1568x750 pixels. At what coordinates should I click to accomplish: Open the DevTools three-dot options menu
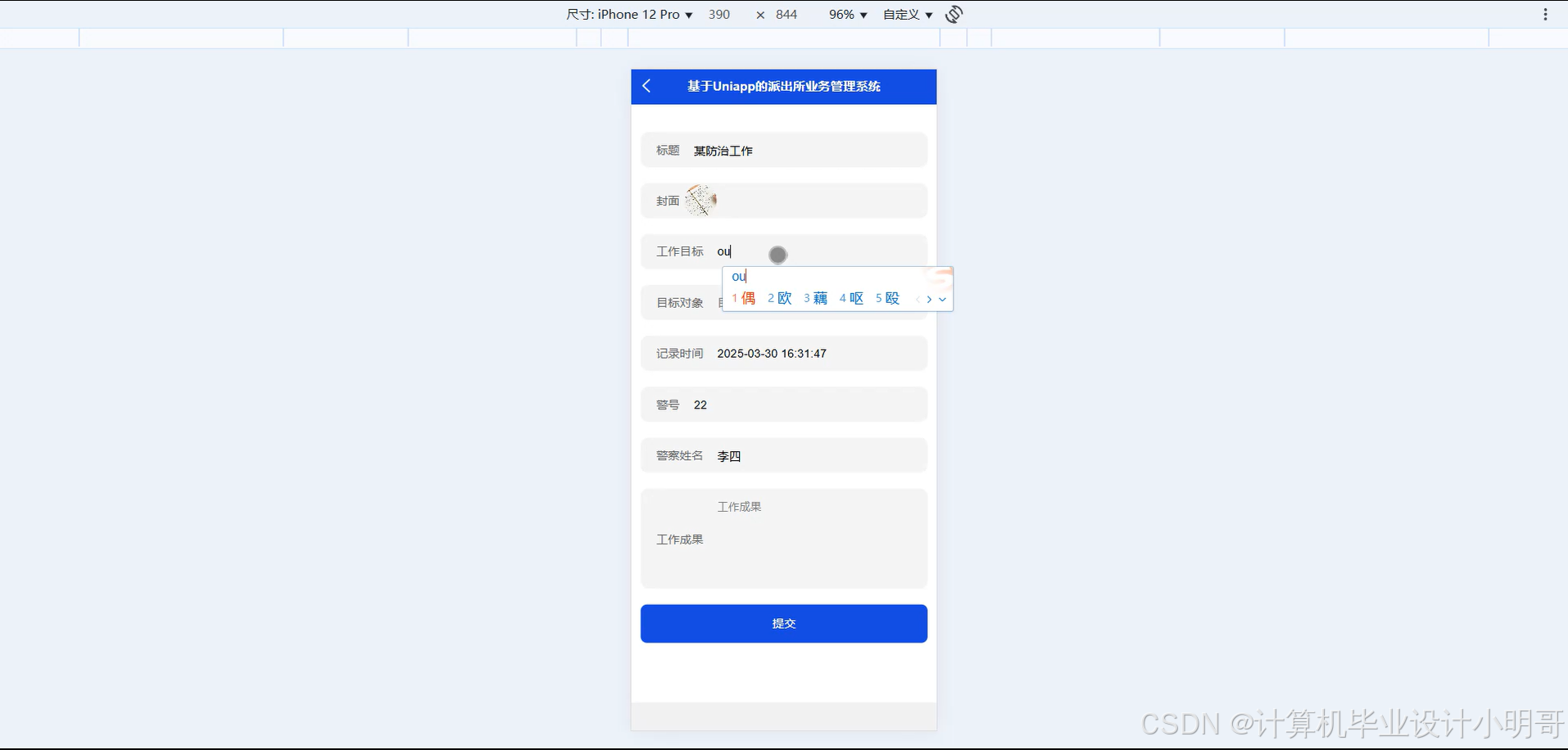[1545, 14]
